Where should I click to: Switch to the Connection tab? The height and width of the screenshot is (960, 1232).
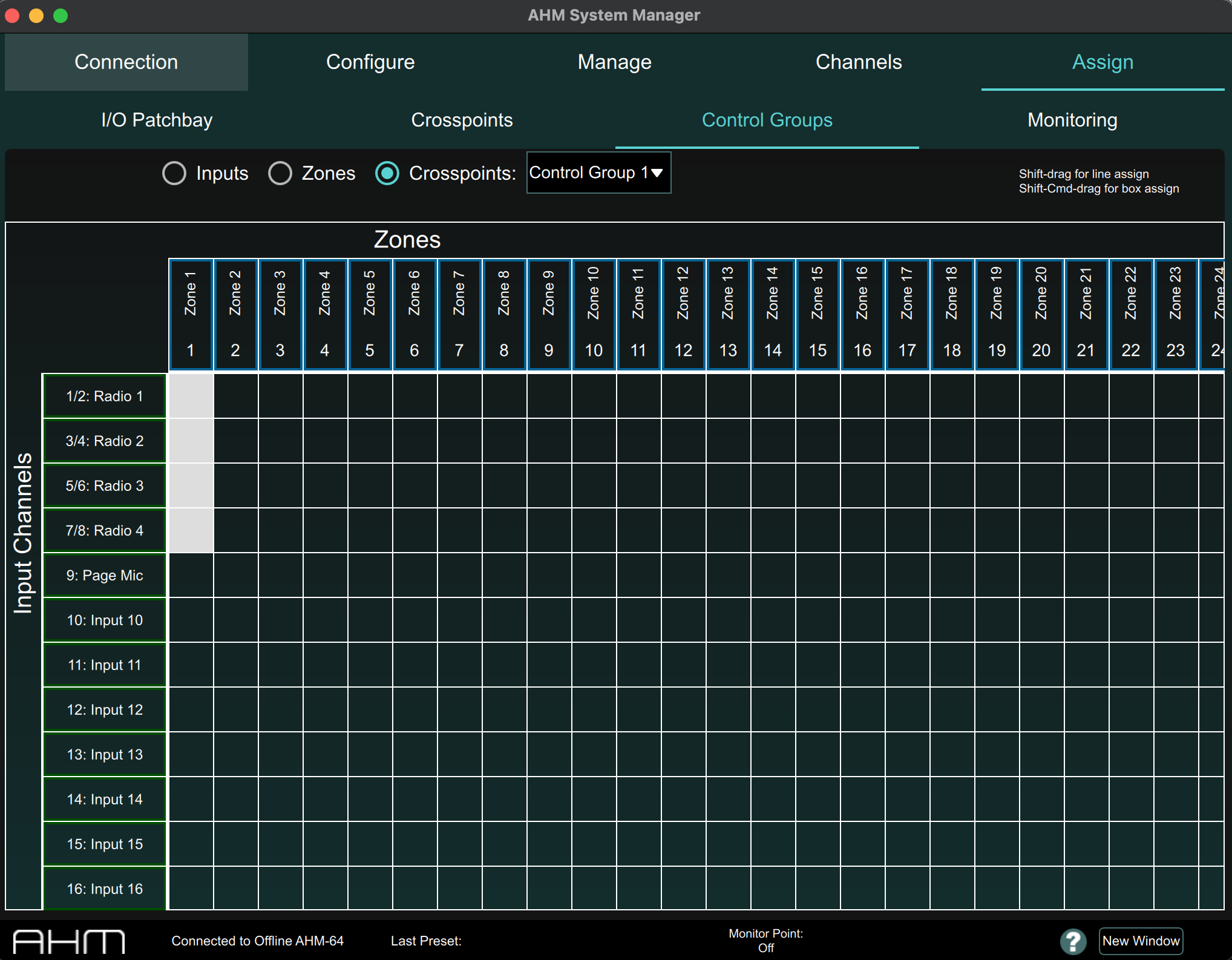coord(126,62)
